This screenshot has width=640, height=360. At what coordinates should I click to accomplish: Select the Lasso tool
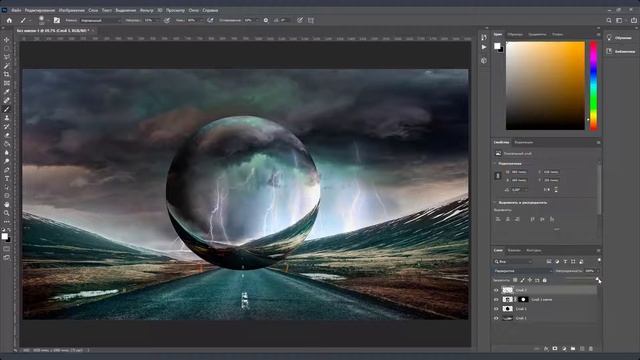(7, 57)
